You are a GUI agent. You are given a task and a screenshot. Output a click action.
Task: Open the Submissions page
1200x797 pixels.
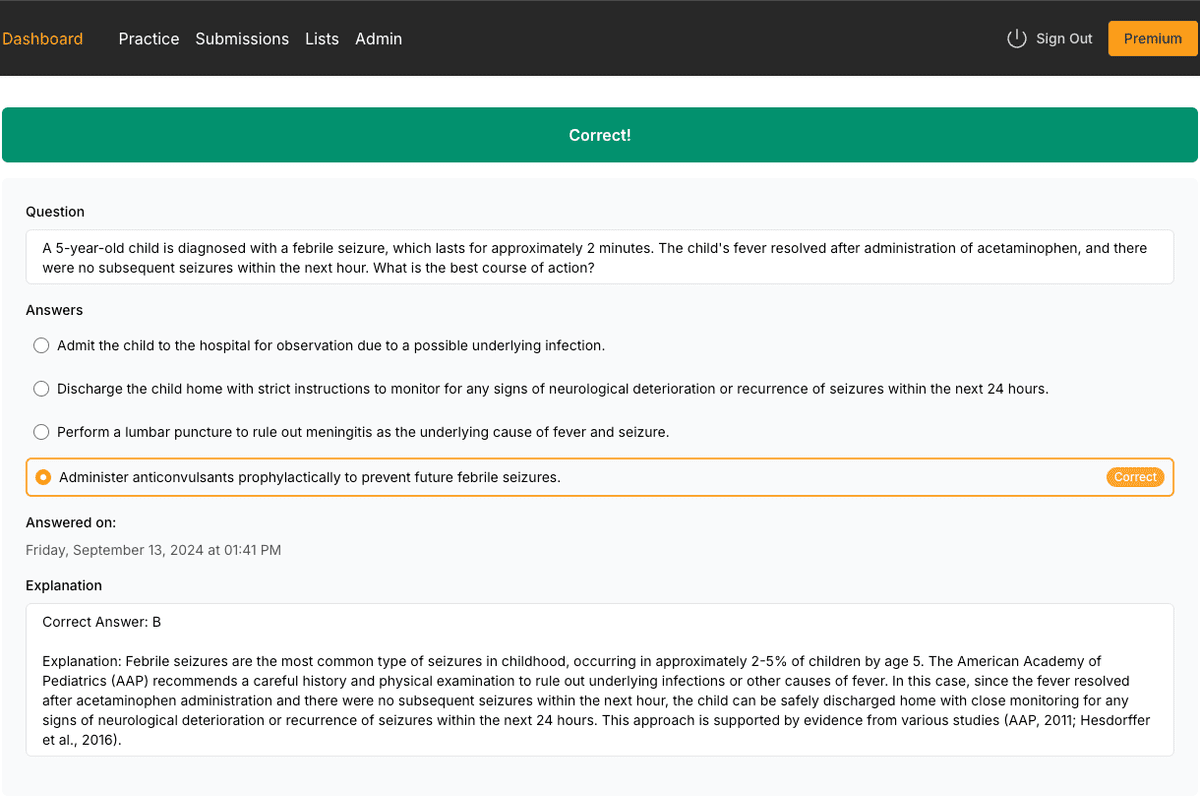pyautogui.click(x=242, y=39)
